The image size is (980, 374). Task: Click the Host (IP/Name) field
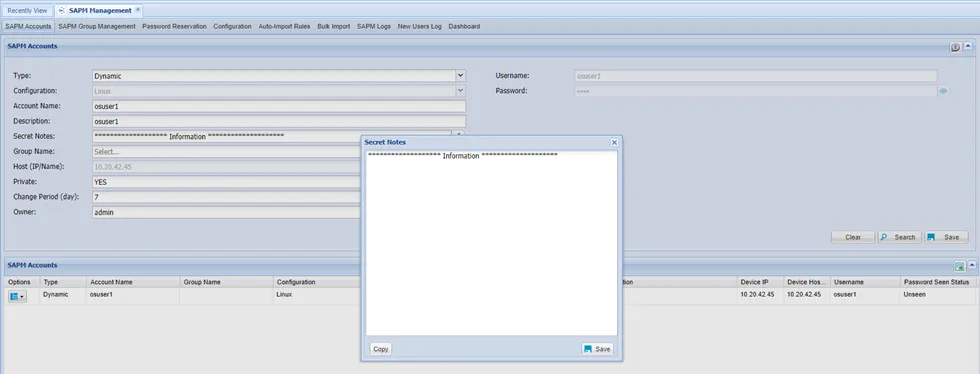point(226,167)
